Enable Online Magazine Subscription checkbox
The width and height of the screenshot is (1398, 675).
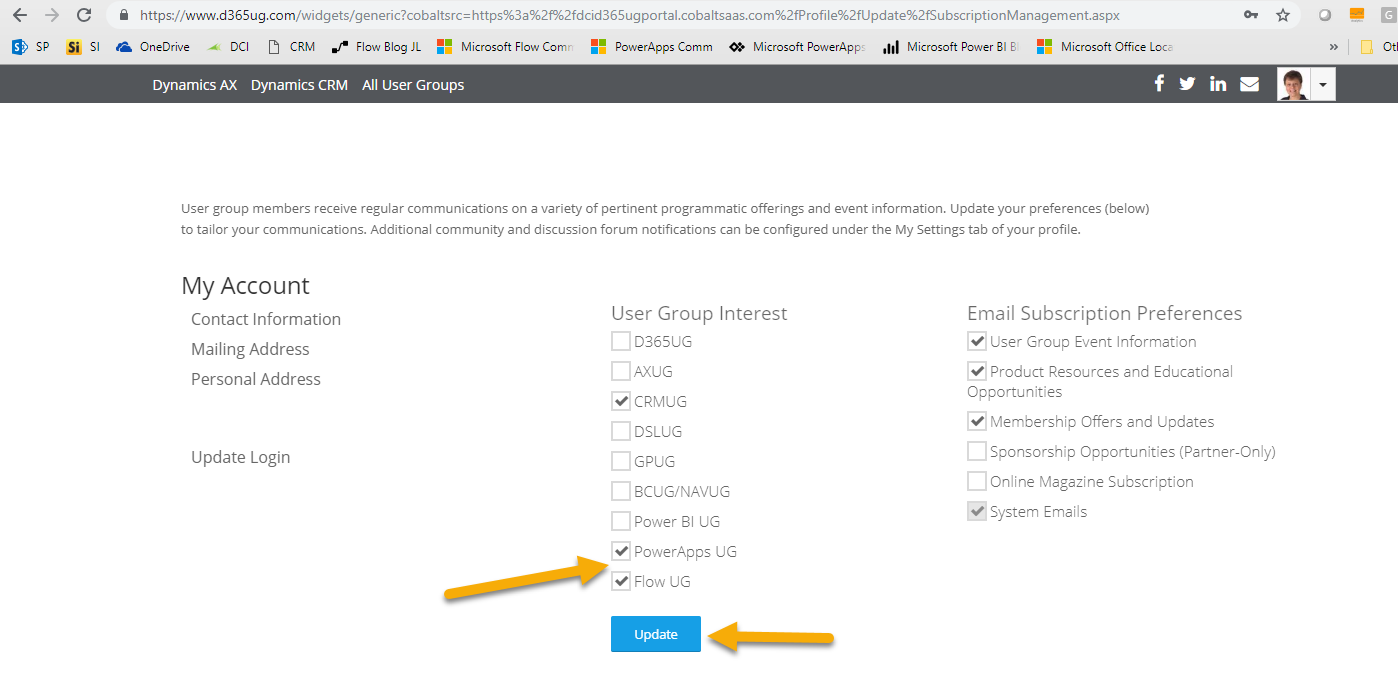click(x=977, y=481)
